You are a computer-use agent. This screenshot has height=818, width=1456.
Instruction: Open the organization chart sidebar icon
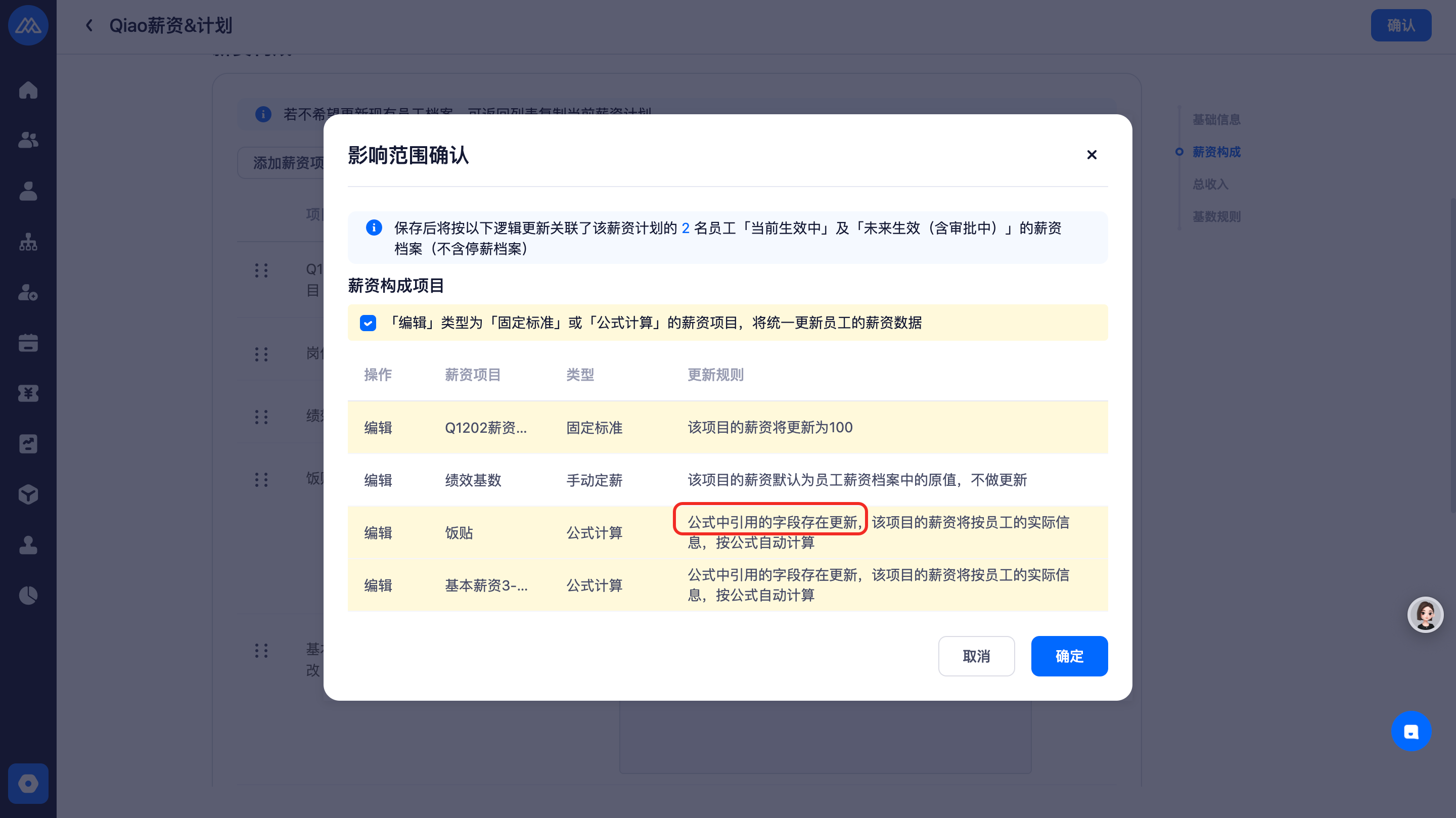coord(28,242)
